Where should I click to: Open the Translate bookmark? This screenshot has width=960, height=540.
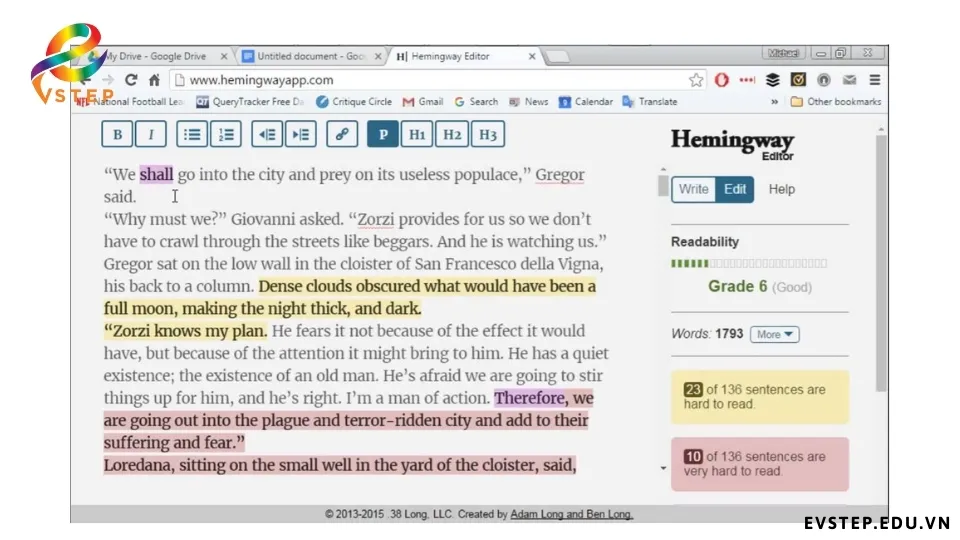pos(650,102)
